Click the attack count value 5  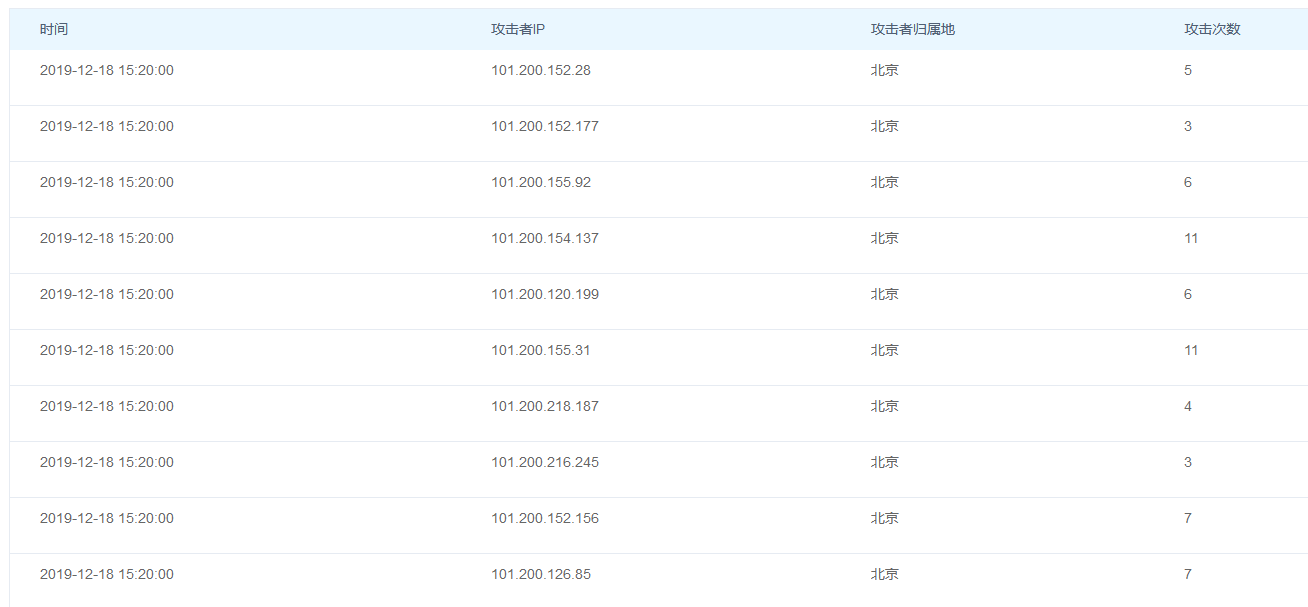click(x=1188, y=71)
